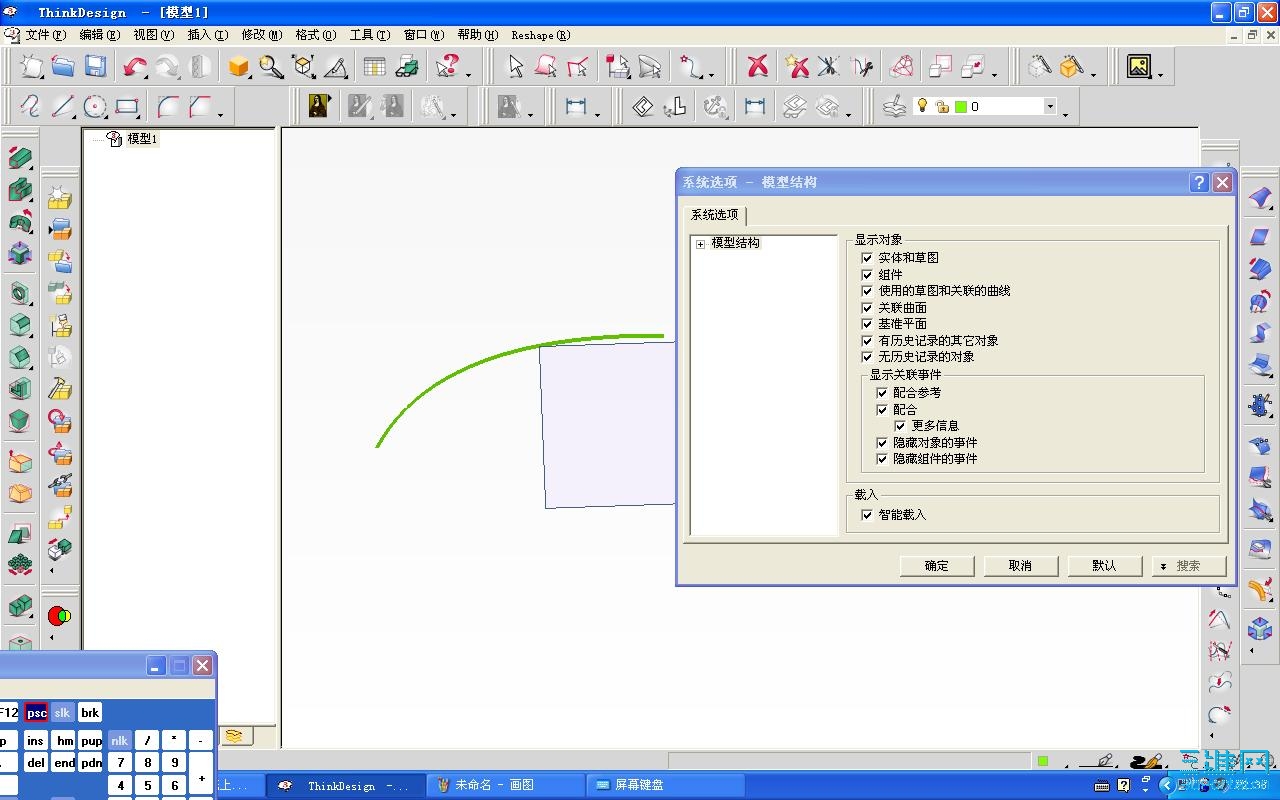The image size is (1280, 800).
Task: Uncheck the 有历史记录的其它对象 checkbox
Action: 867,340
